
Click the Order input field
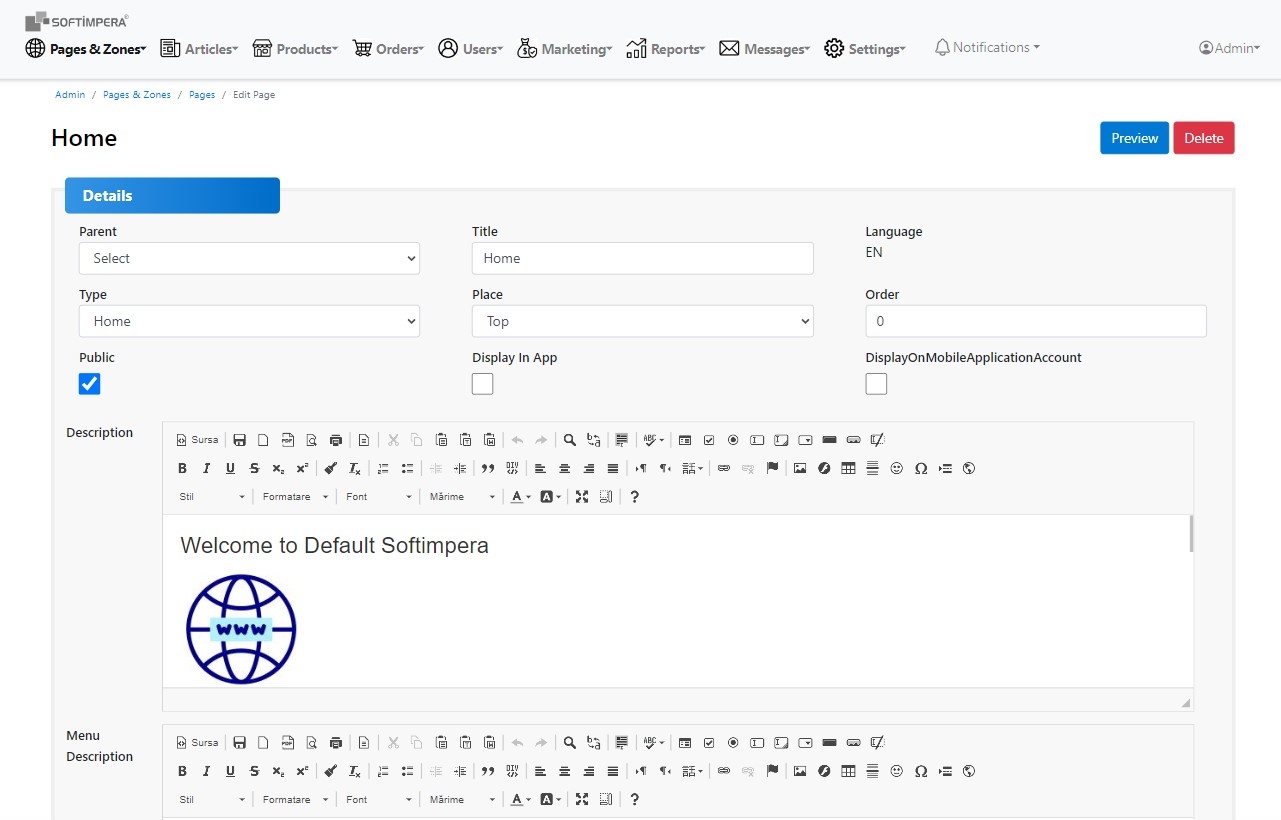1036,321
